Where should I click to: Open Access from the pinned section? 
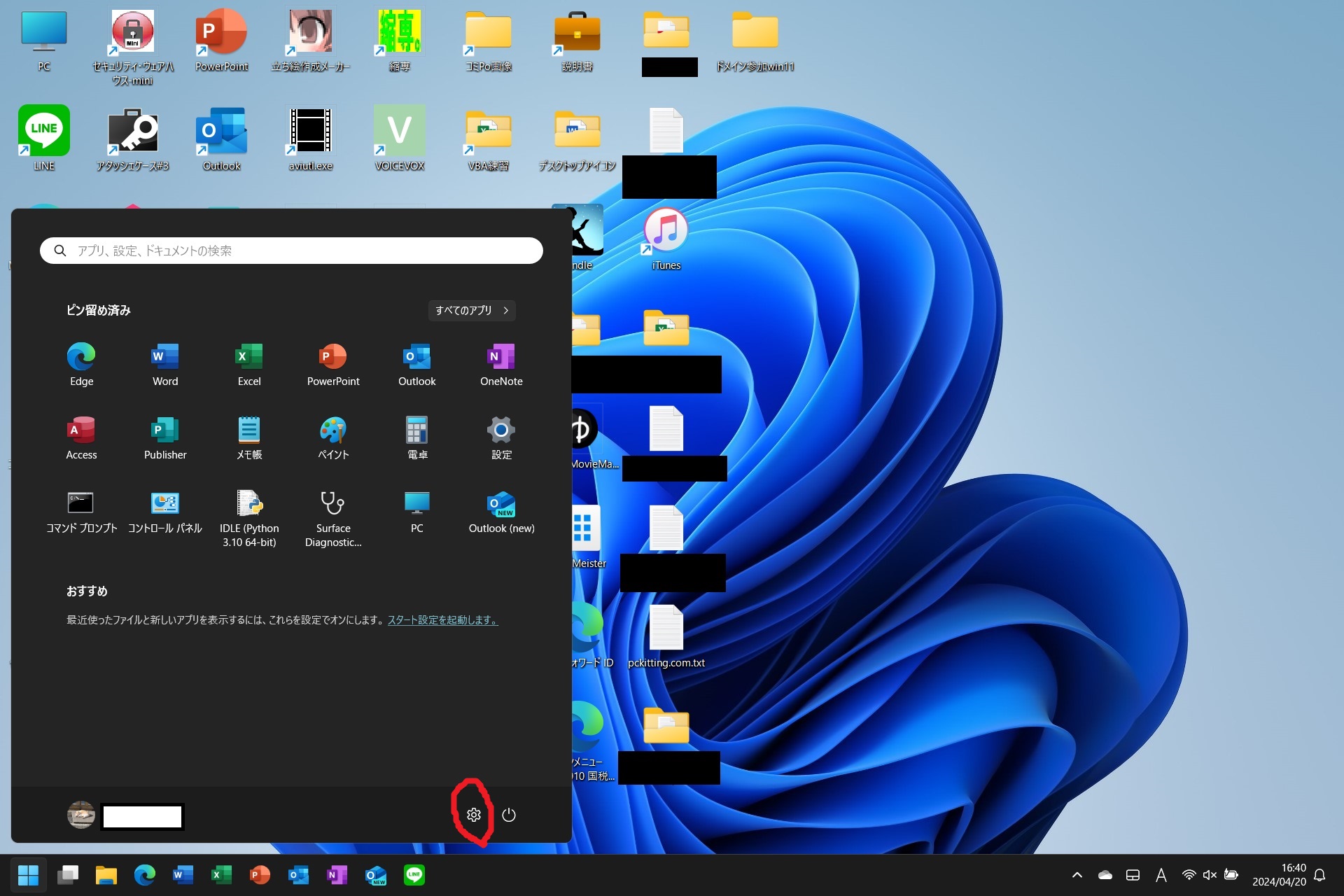pyautogui.click(x=81, y=437)
